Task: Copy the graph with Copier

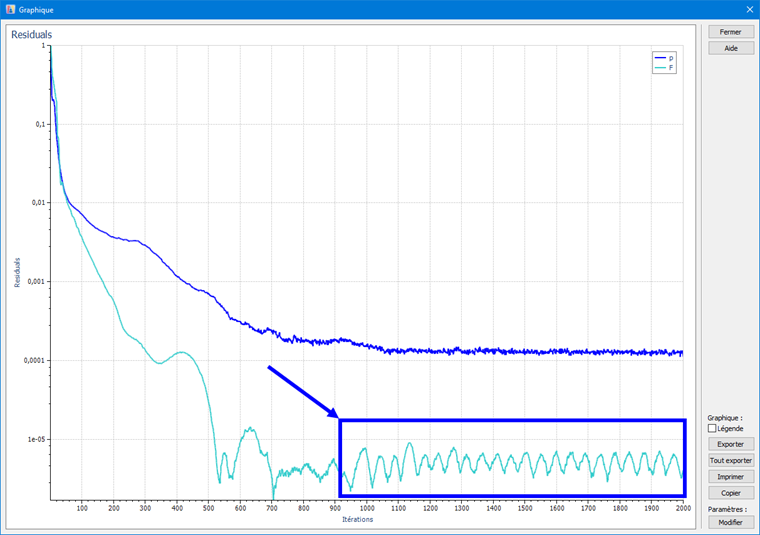Action: [730, 493]
